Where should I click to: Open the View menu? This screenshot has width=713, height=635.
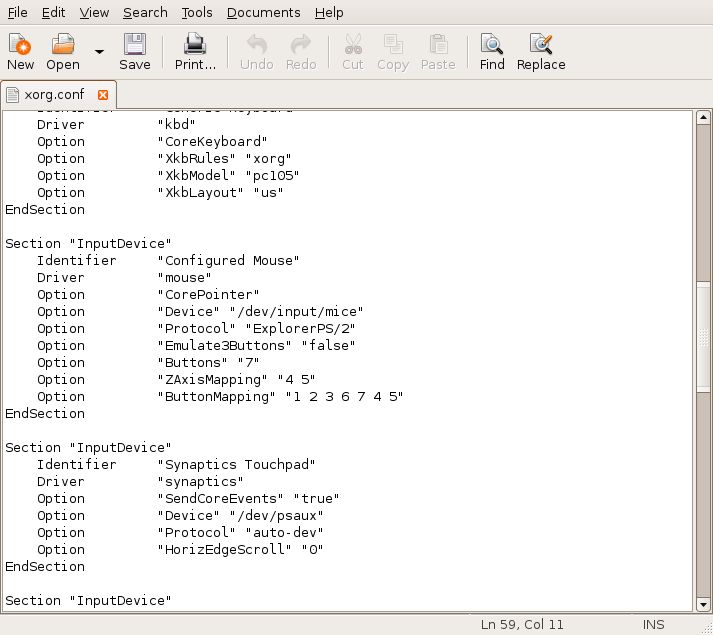94,13
